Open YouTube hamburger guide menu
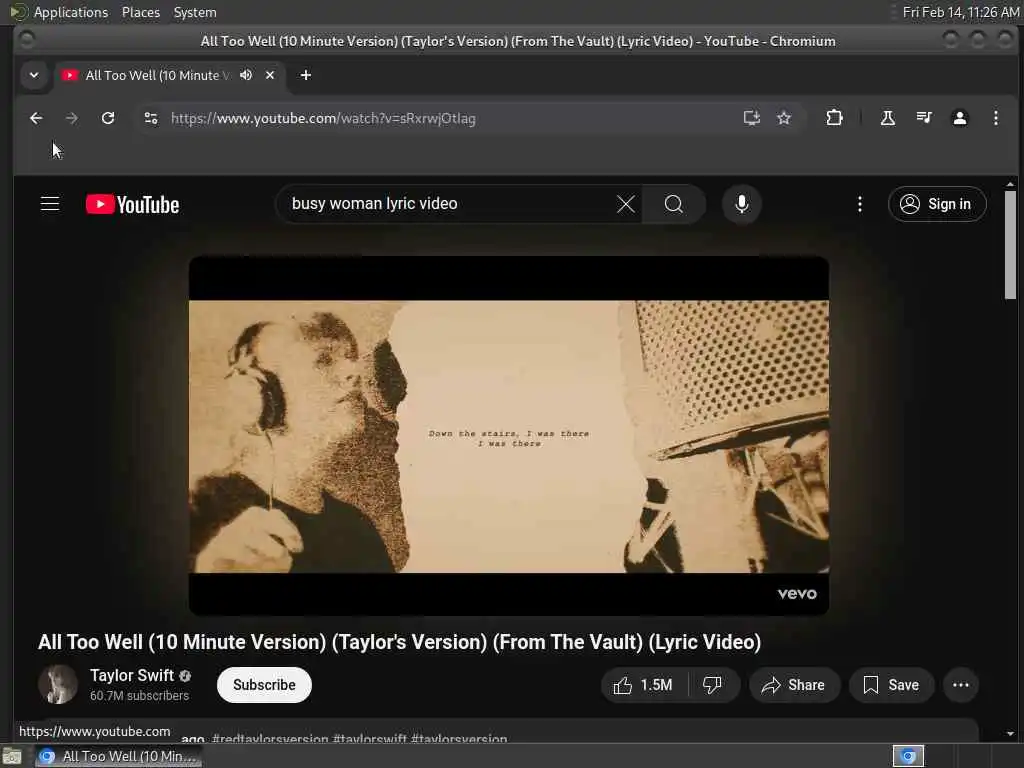The height and width of the screenshot is (768, 1024). (x=50, y=204)
